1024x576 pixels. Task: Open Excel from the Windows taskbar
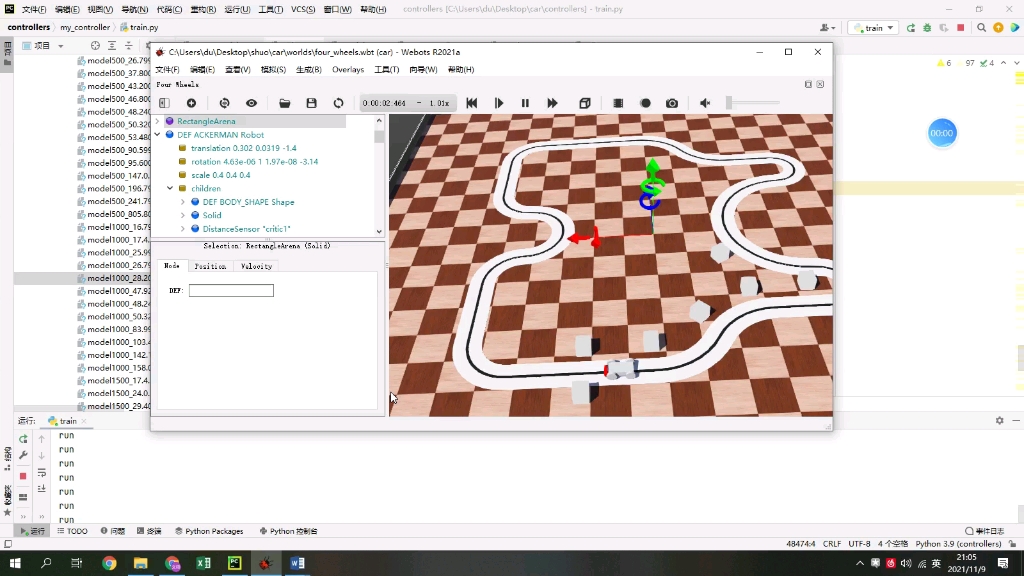(x=203, y=563)
